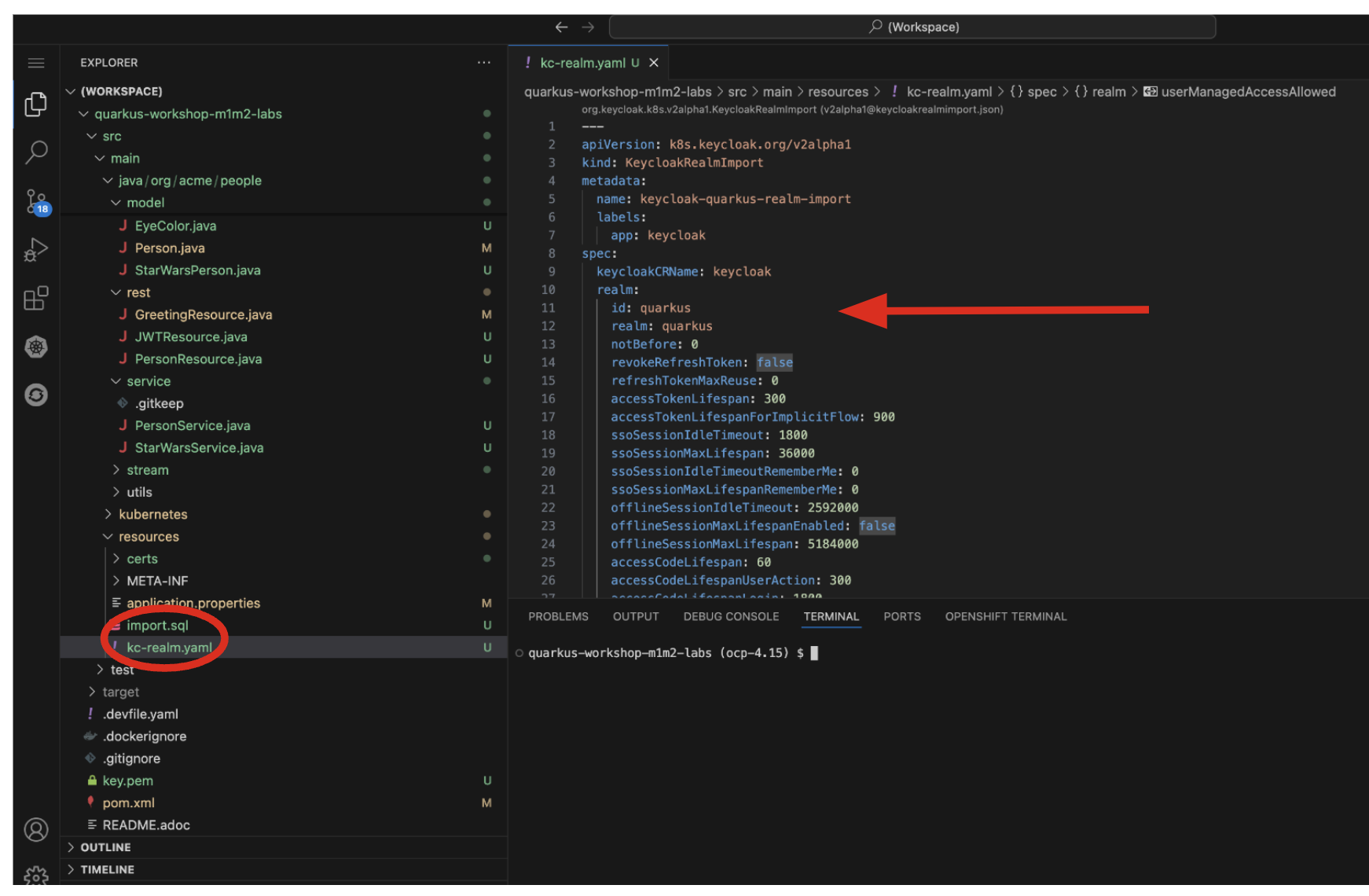Switch to the OPENSHIFT TERMINAL tab
Viewport: 1369px width, 896px height.
pyautogui.click(x=1005, y=617)
